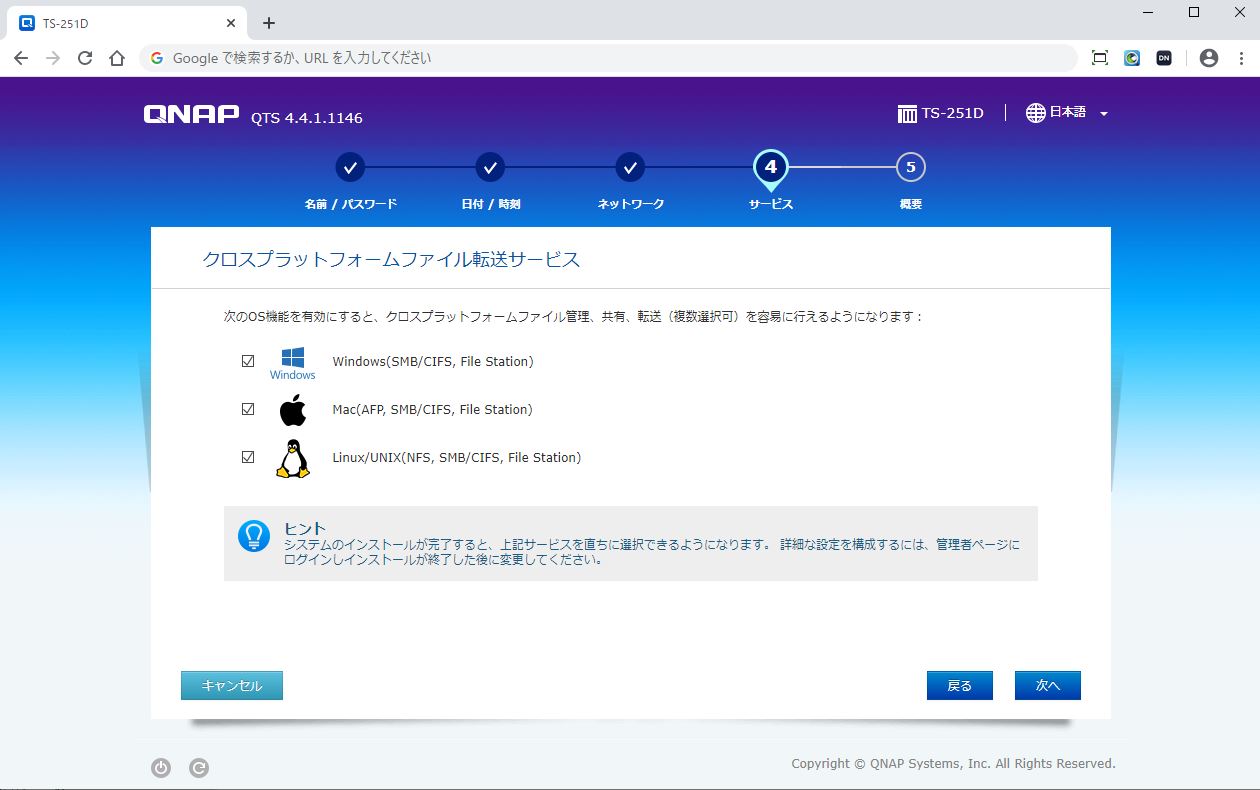Click the globe language icon

pos(1036,113)
